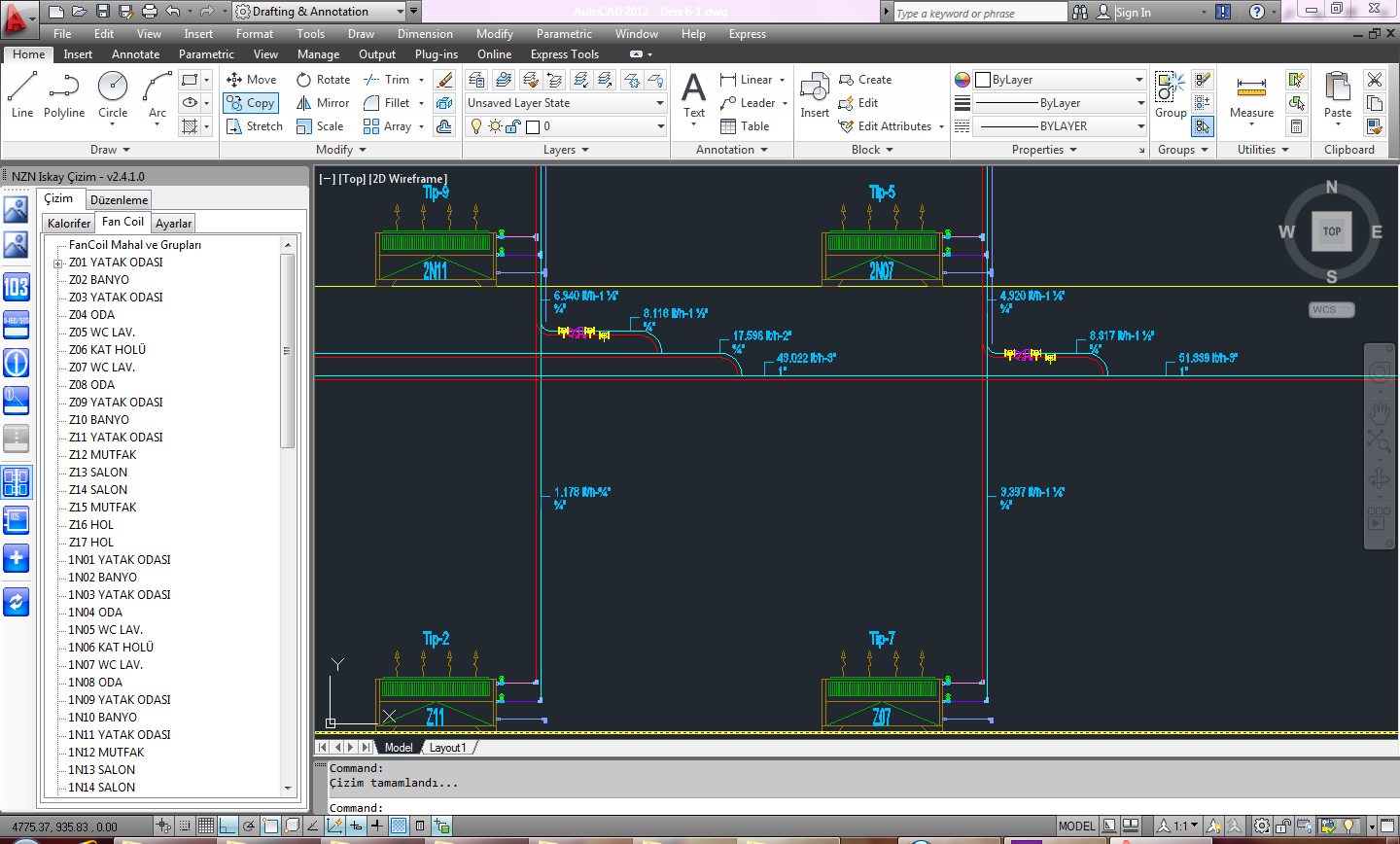Screen dimensions: 1400x844
Task: Toggle ortho mode in status bar
Action: tap(227, 826)
